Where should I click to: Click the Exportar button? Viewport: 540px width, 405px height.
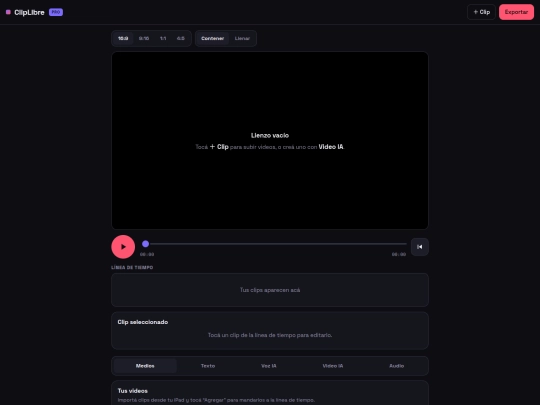pyautogui.click(x=516, y=12)
